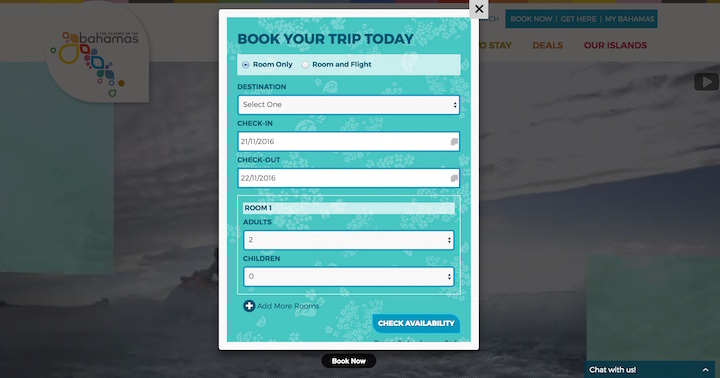Open the Deals menu
The height and width of the screenshot is (378, 720).
[547, 45]
